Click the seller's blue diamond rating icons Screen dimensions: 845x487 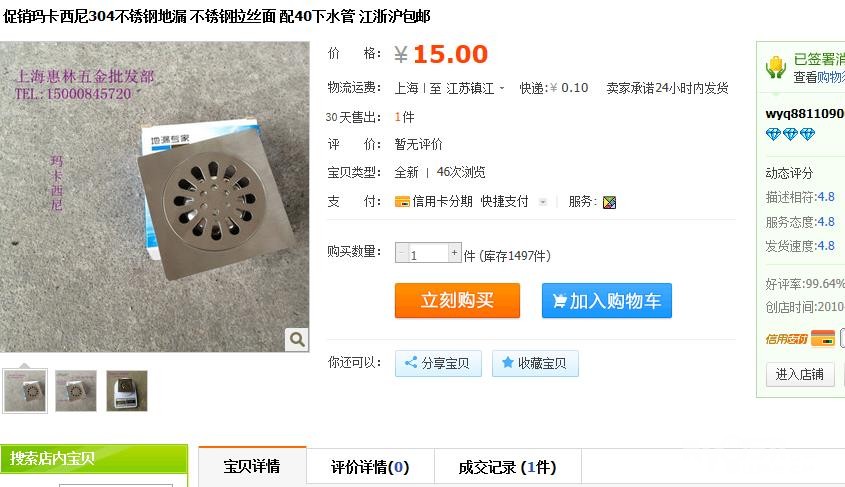point(791,134)
